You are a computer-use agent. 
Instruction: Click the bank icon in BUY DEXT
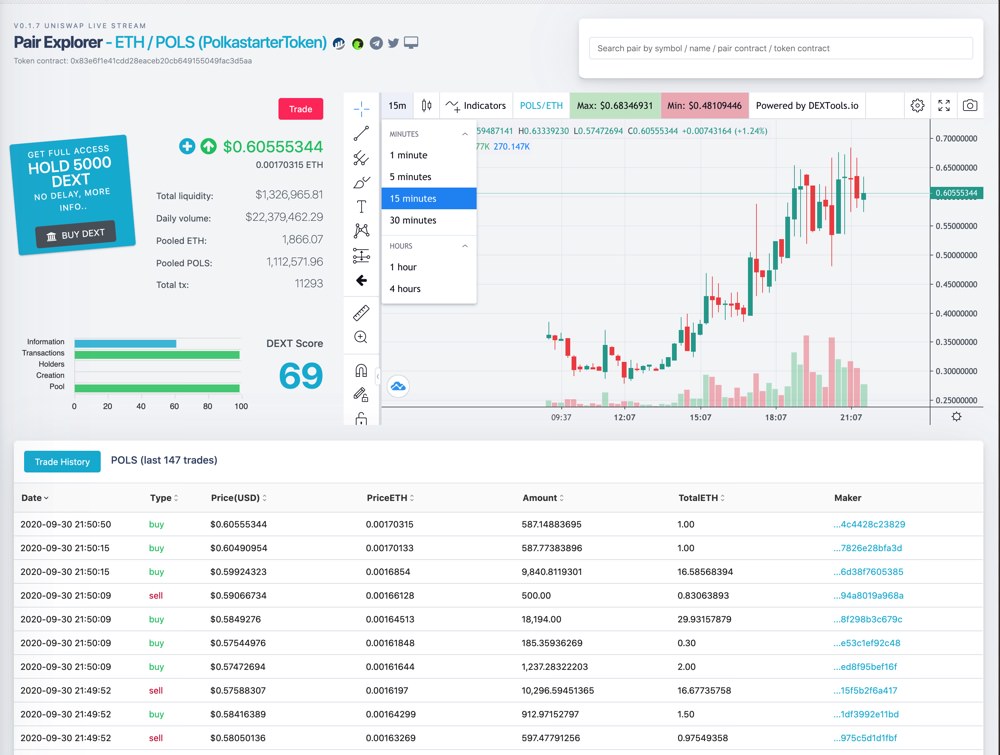tap(51, 237)
